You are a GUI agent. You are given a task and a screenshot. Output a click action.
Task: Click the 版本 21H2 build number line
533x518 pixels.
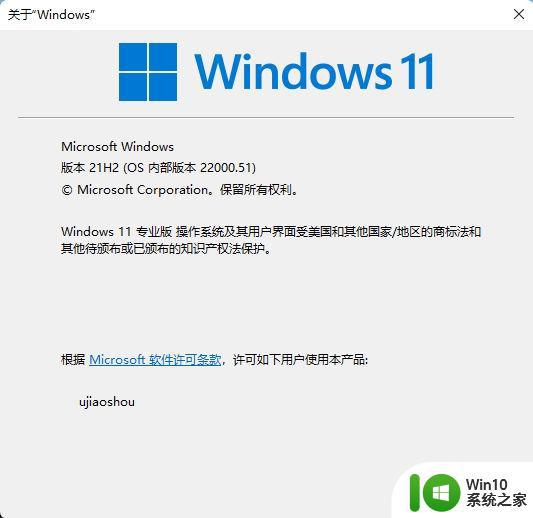(x=158, y=168)
